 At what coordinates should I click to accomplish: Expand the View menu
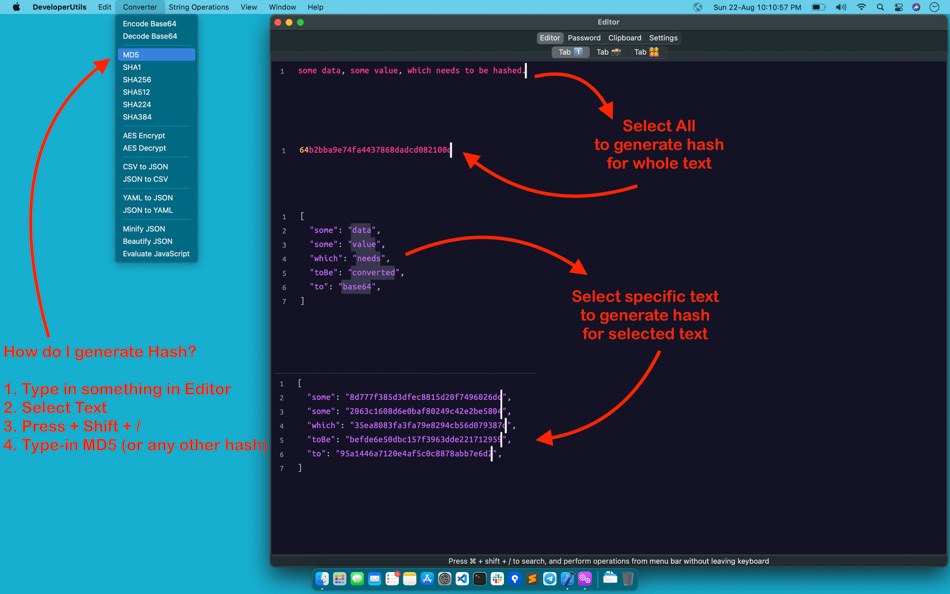click(248, 7)
